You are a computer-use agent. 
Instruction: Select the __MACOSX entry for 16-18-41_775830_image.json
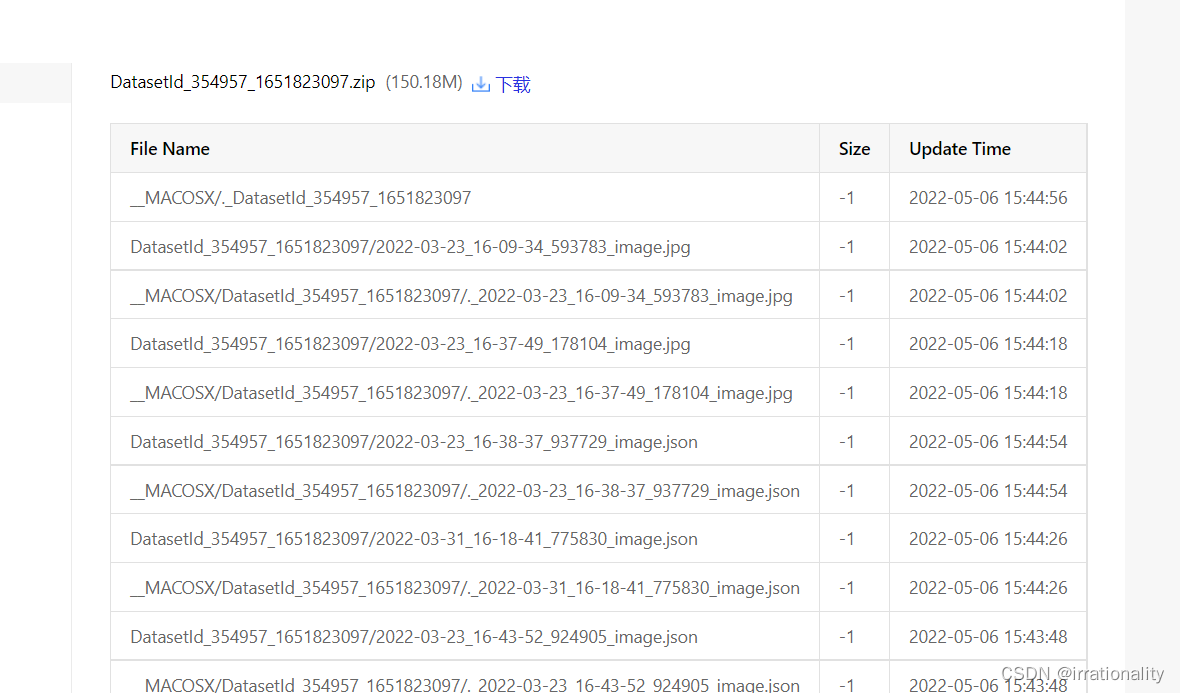[x=465, y=588]
